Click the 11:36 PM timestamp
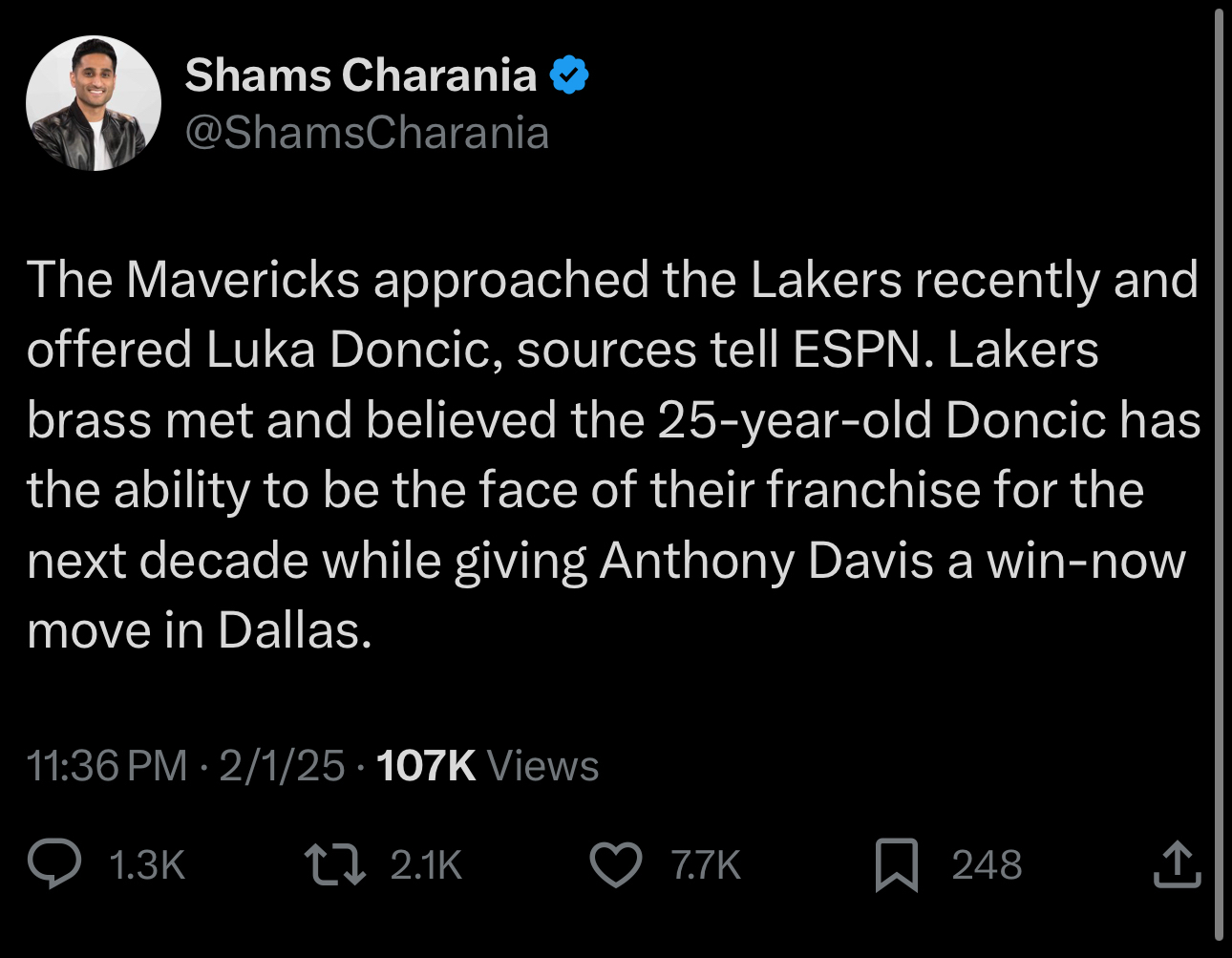1232x958 pixels. pyautogui.click(x=107, y=766)
